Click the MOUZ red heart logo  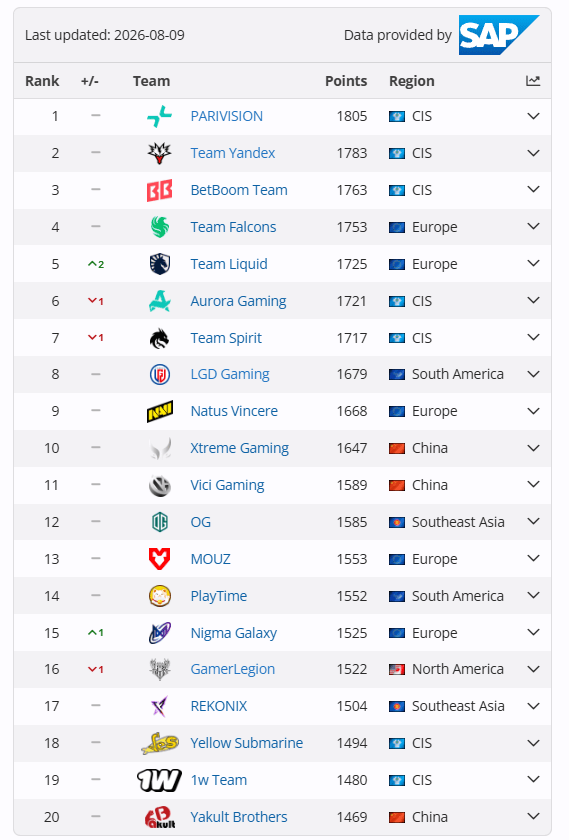160,559
